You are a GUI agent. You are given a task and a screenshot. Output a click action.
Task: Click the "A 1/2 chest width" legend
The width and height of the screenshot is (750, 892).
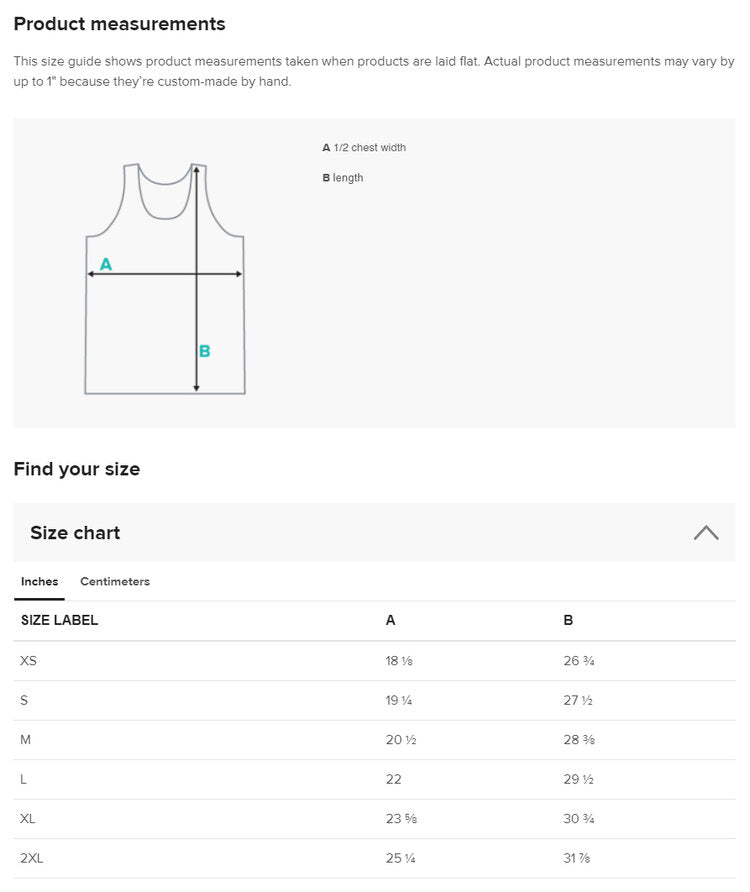(364, 148)
